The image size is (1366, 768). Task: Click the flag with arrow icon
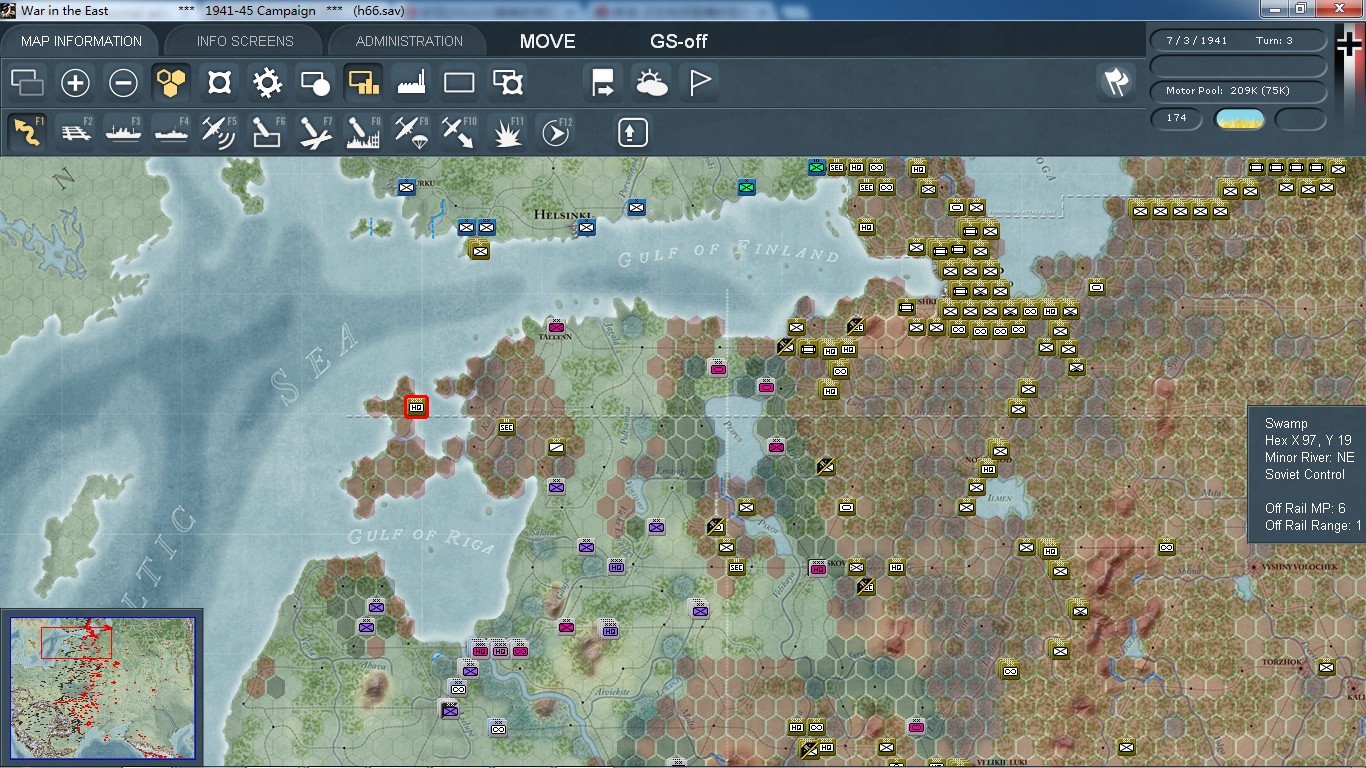(603, 83)
